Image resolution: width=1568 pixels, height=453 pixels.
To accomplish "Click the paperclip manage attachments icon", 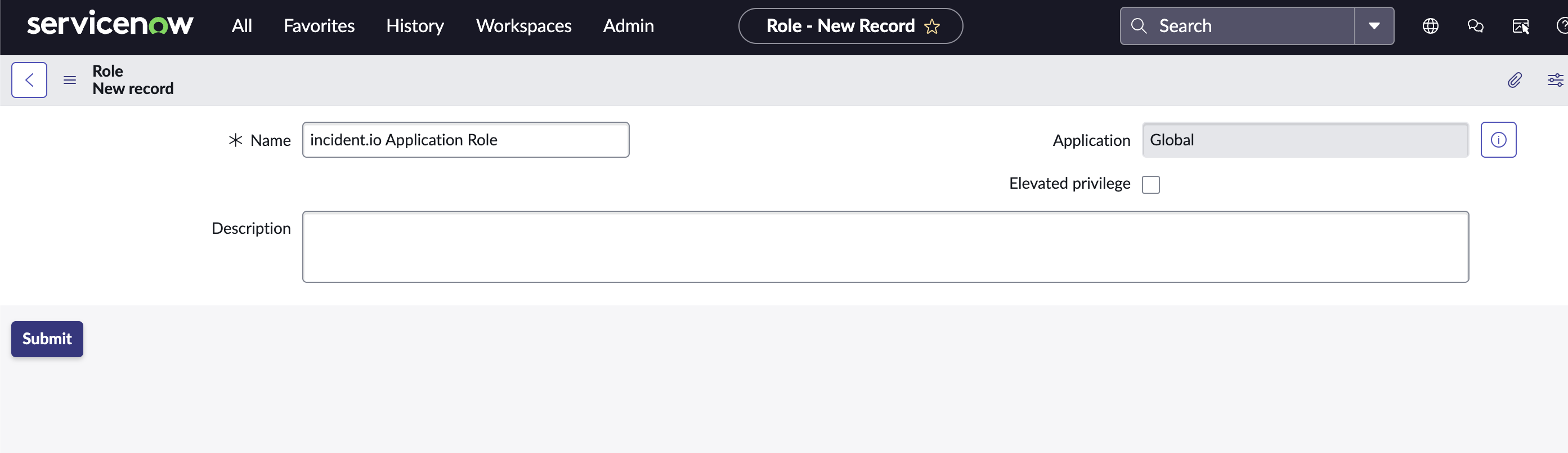I will (x=1515, y=80).
